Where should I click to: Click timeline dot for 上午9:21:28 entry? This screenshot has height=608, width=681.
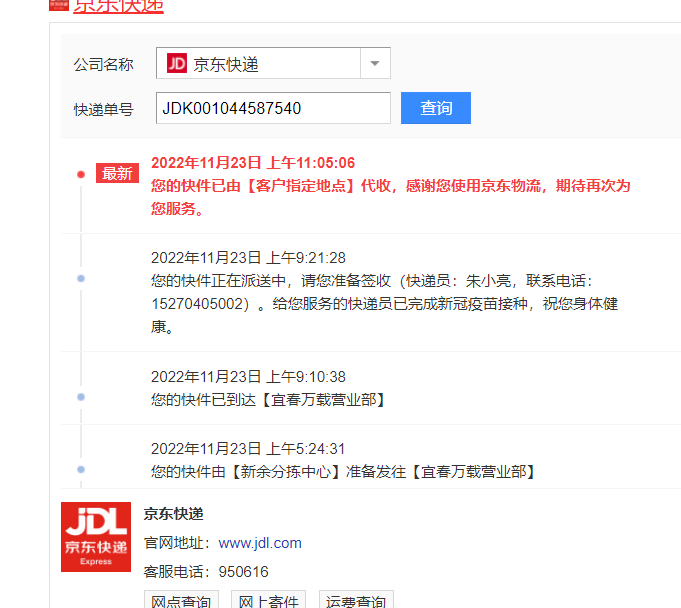(x=81, y=279)
